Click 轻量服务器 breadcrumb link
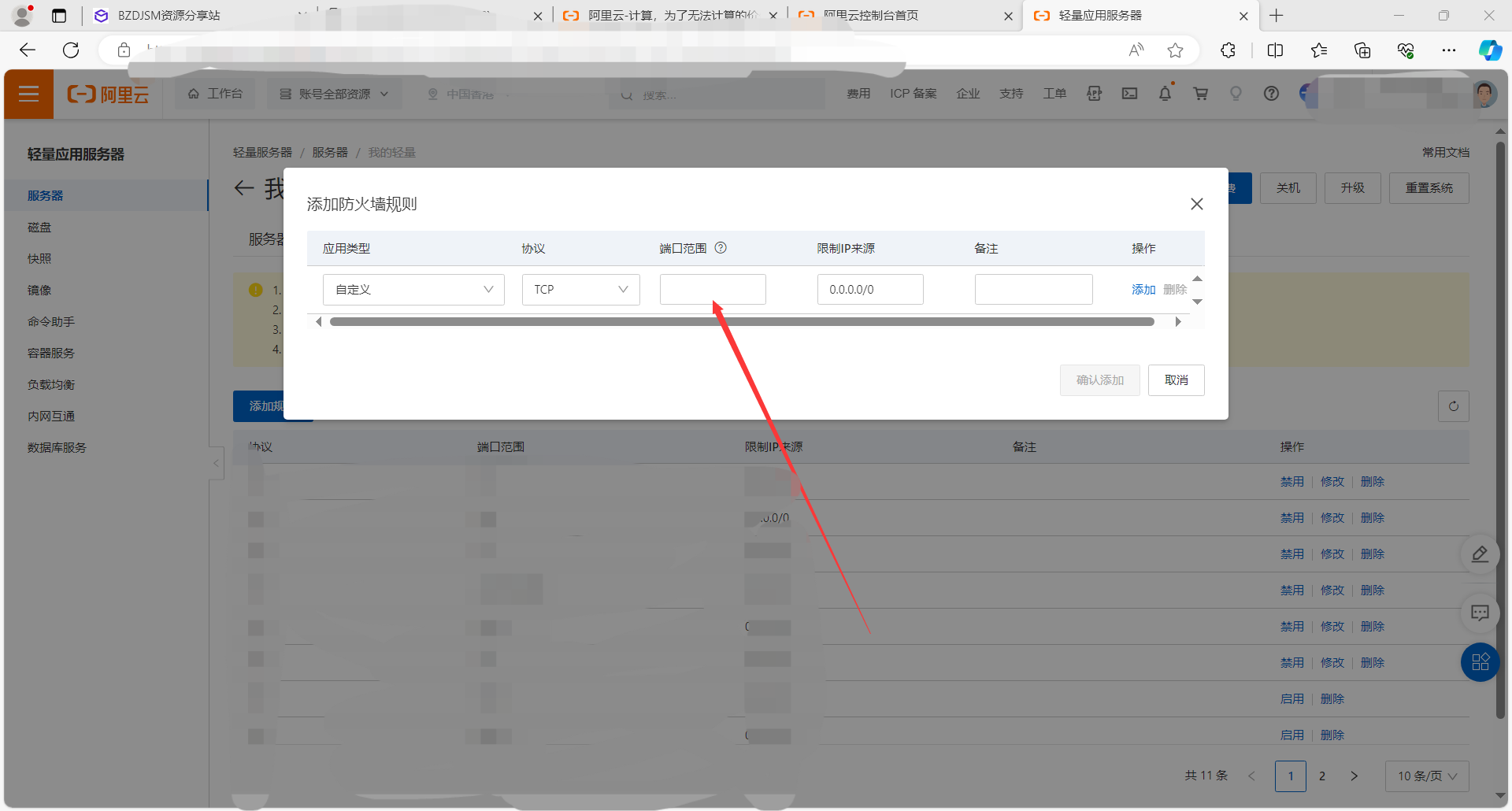 point(262,152)
